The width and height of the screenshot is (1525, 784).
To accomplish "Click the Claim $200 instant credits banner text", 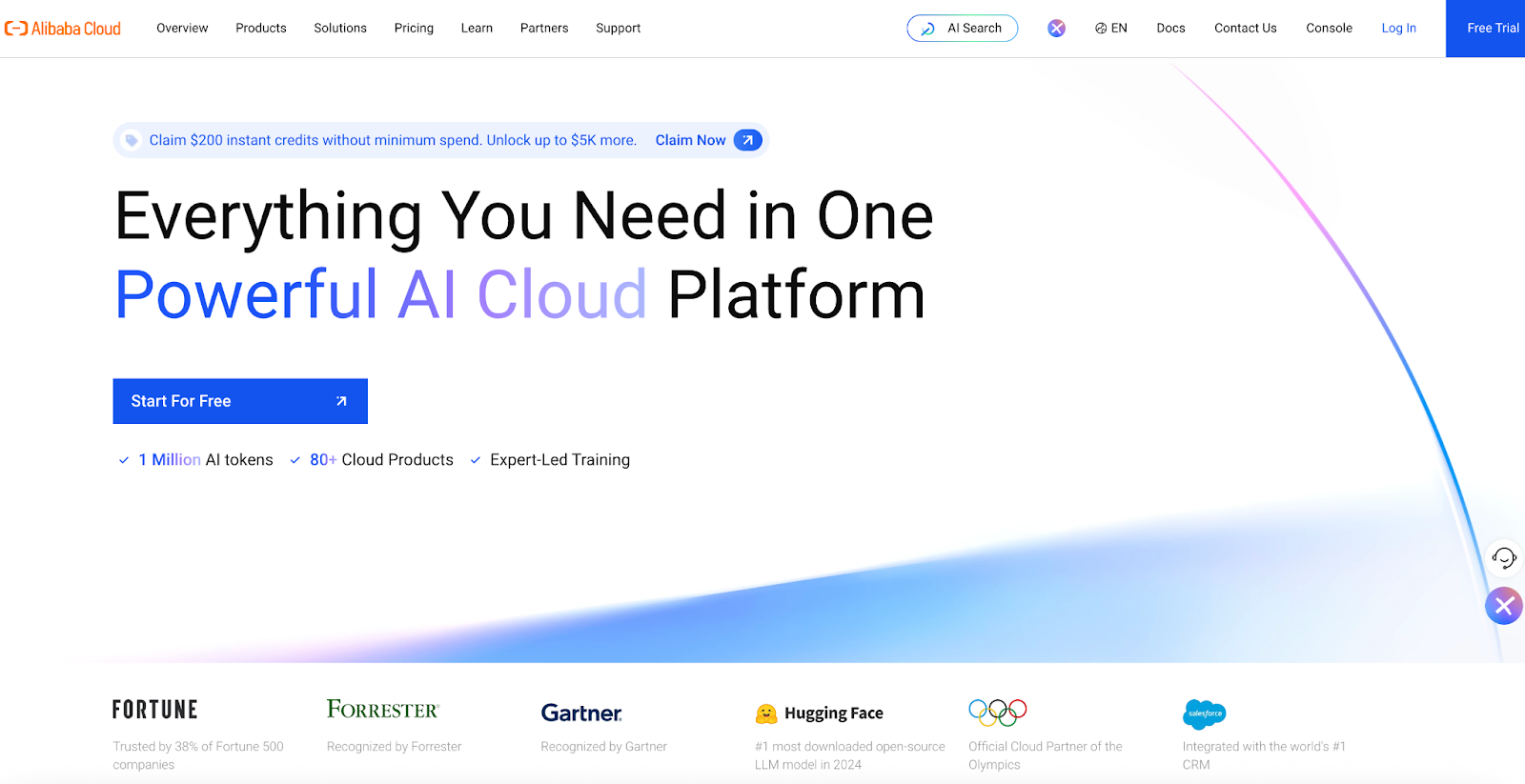I will click(393, 140).
